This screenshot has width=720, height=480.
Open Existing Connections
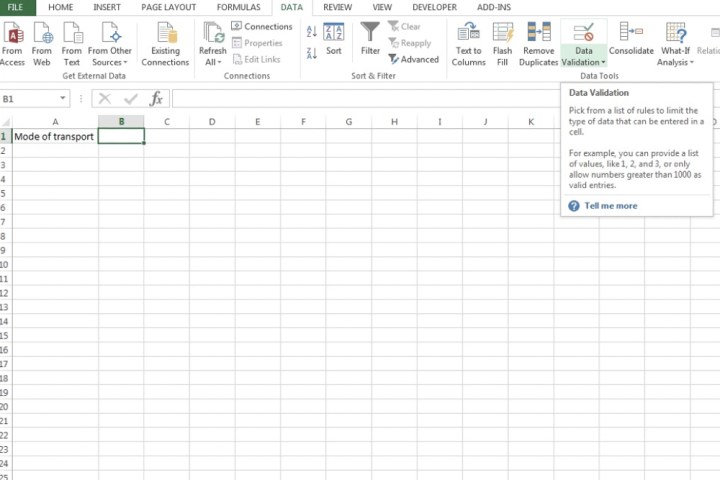(x=165, y=34)
